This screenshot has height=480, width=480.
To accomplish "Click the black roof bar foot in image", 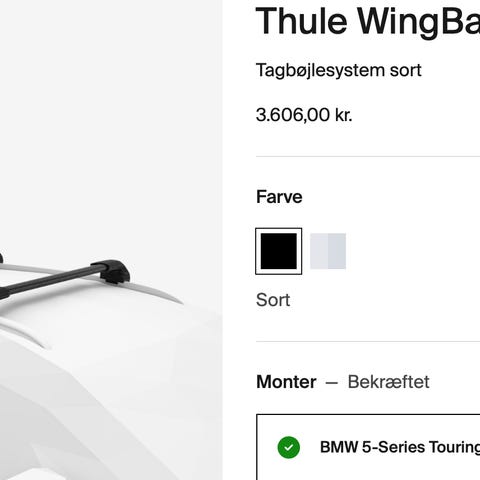I will (x=115, y=271).
